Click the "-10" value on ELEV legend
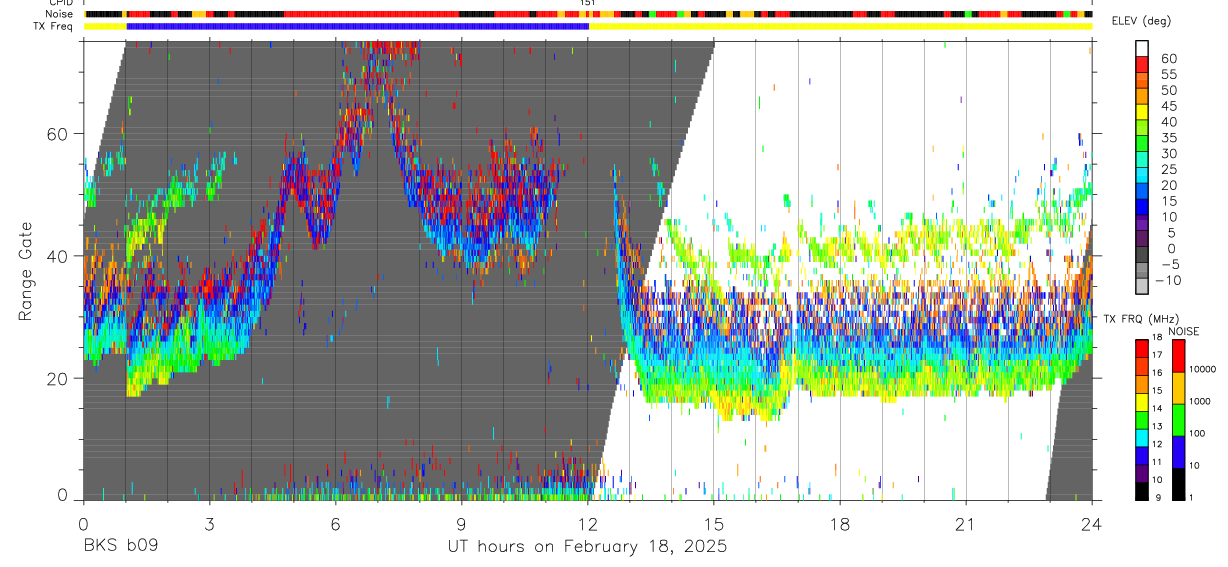The image size is (1228, 567). (x=1168, y=281)
